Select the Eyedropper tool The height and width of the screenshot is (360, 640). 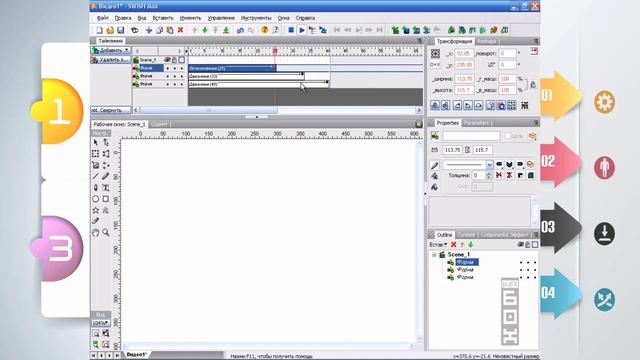click(96, 221)
